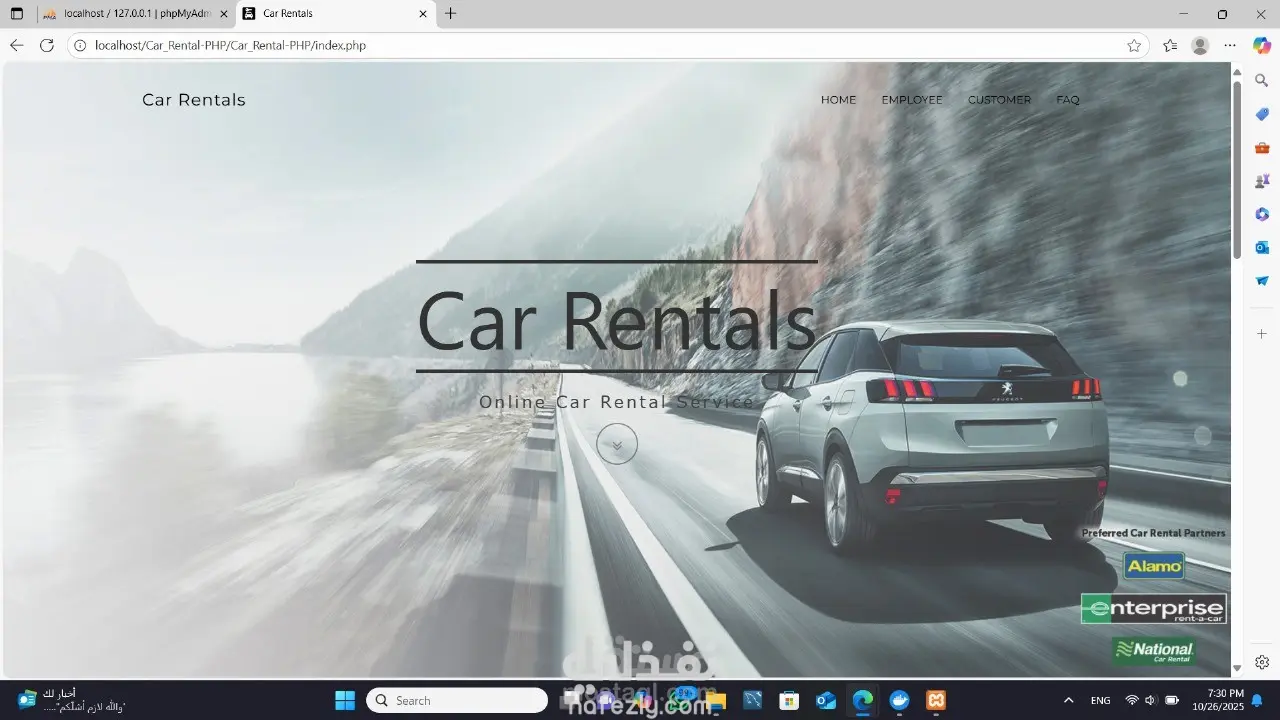
Task: Open sidebar settings gear
Action: coord(1262,662)
